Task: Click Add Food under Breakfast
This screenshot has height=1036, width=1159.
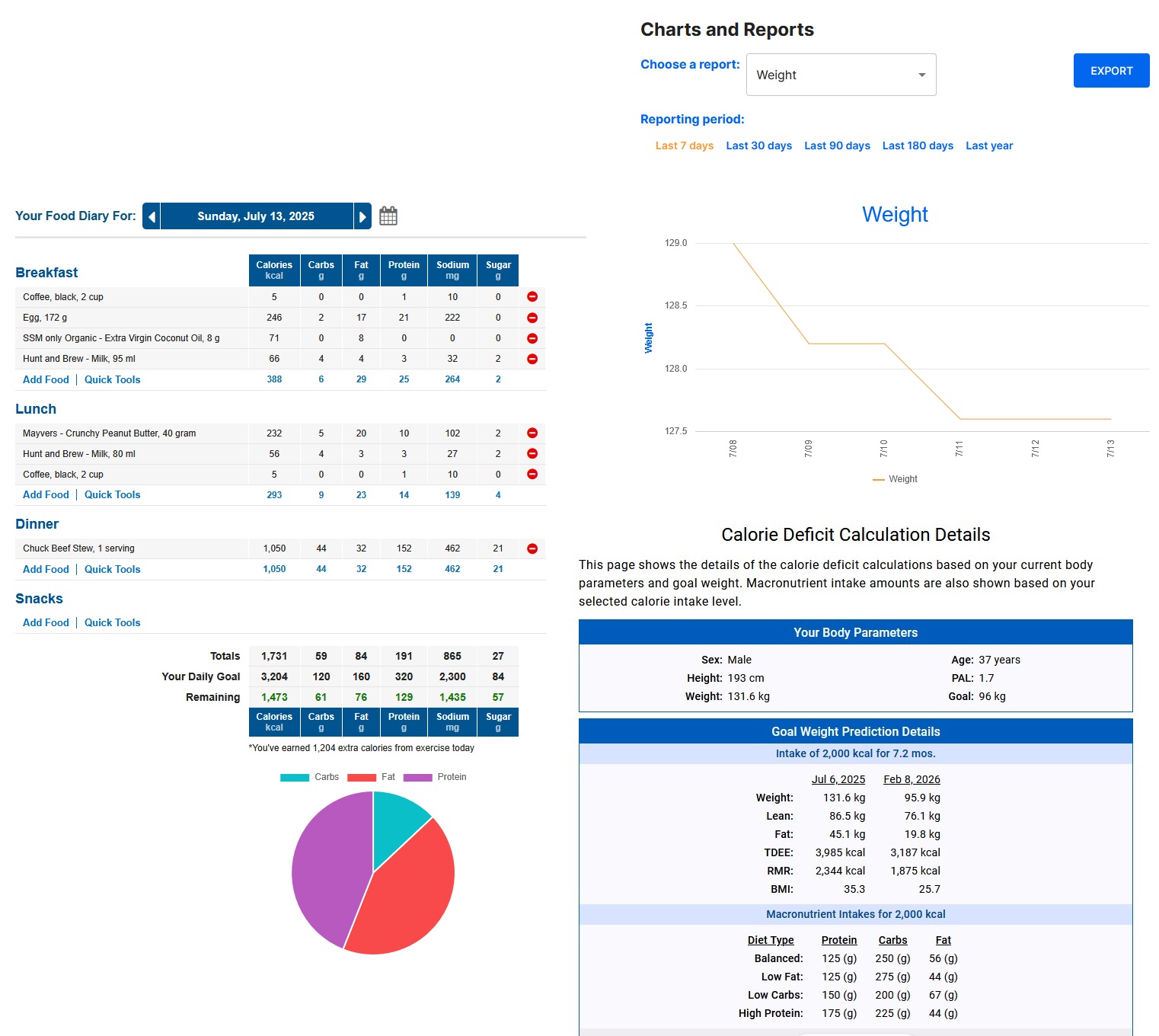Action: pyautogui.click(x=46, y=379)
